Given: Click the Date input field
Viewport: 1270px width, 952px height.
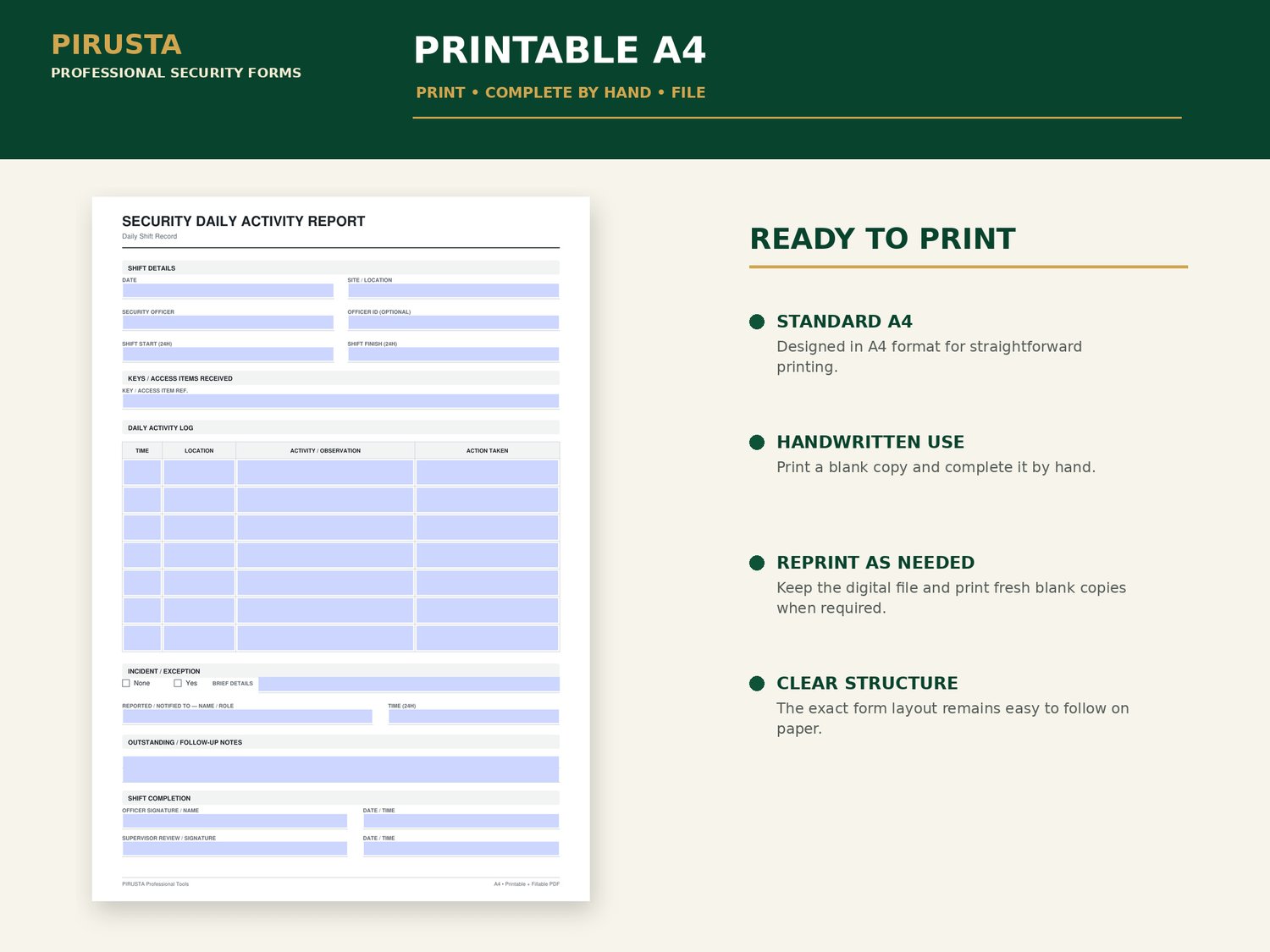Looking at the screenshot, I should pyautogui.click(x=228, y=290).
